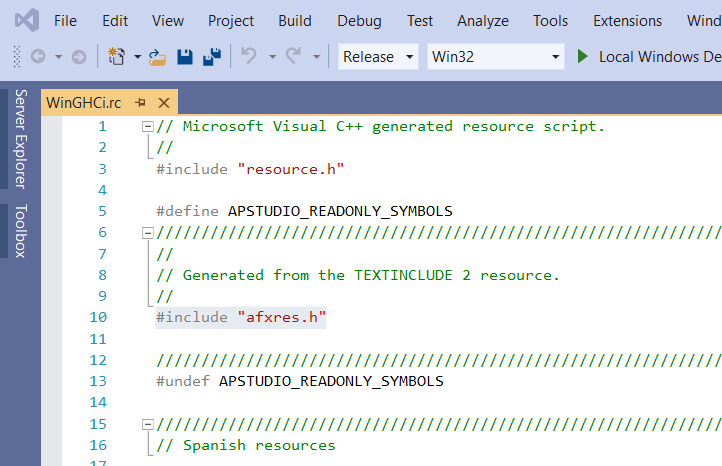Open the Win32 platform dropdown
Screen dimensions: 722x466
coord(496,57)
